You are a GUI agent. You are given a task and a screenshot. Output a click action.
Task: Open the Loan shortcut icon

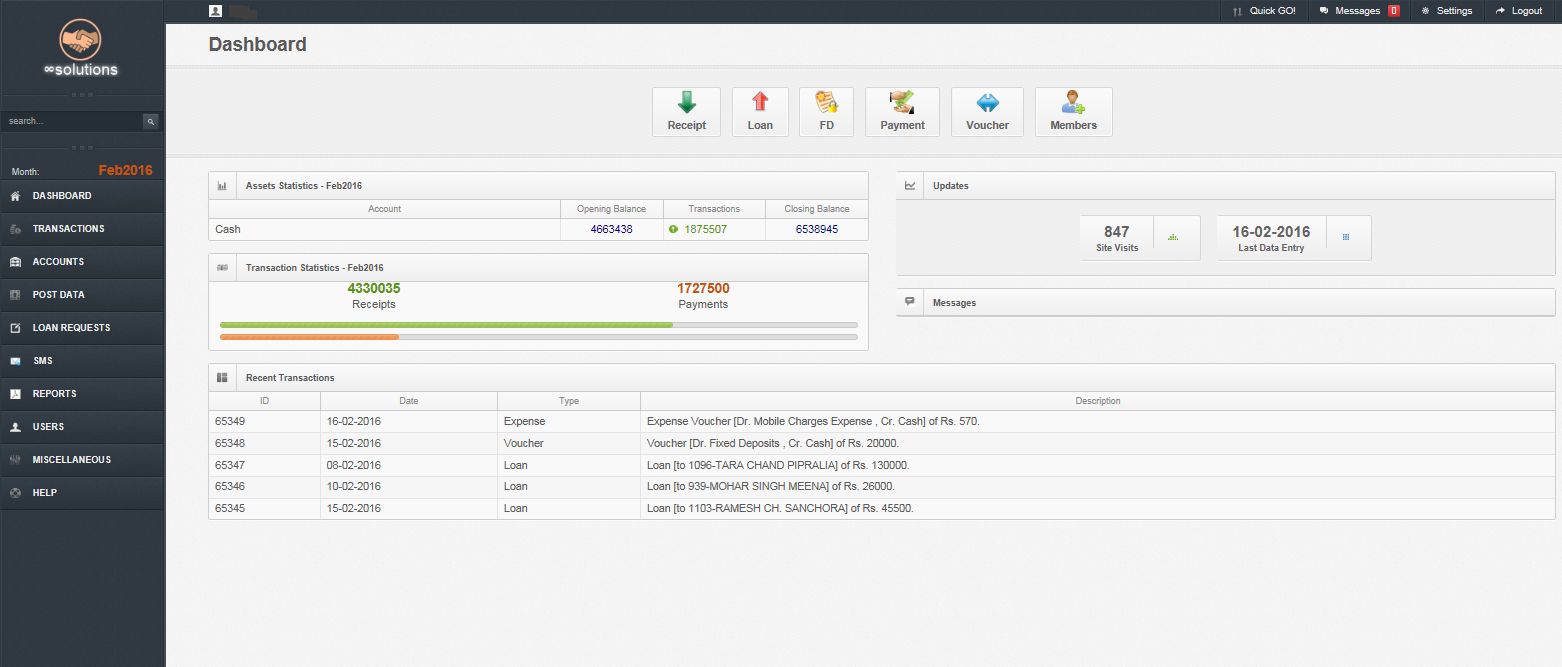pyautogui.click(x=760, y=103)
